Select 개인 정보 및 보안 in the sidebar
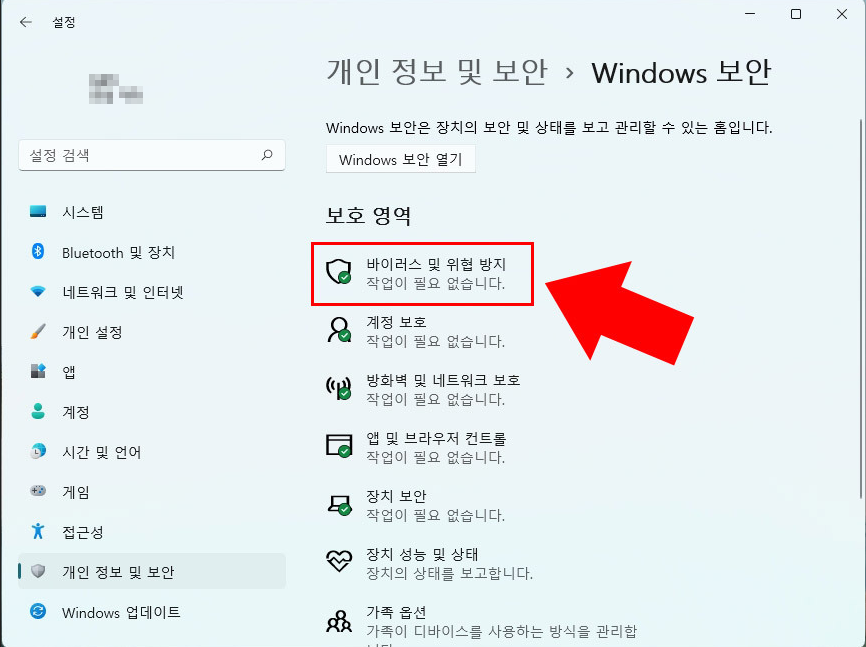866x647 pixels. tap(152, 571)
